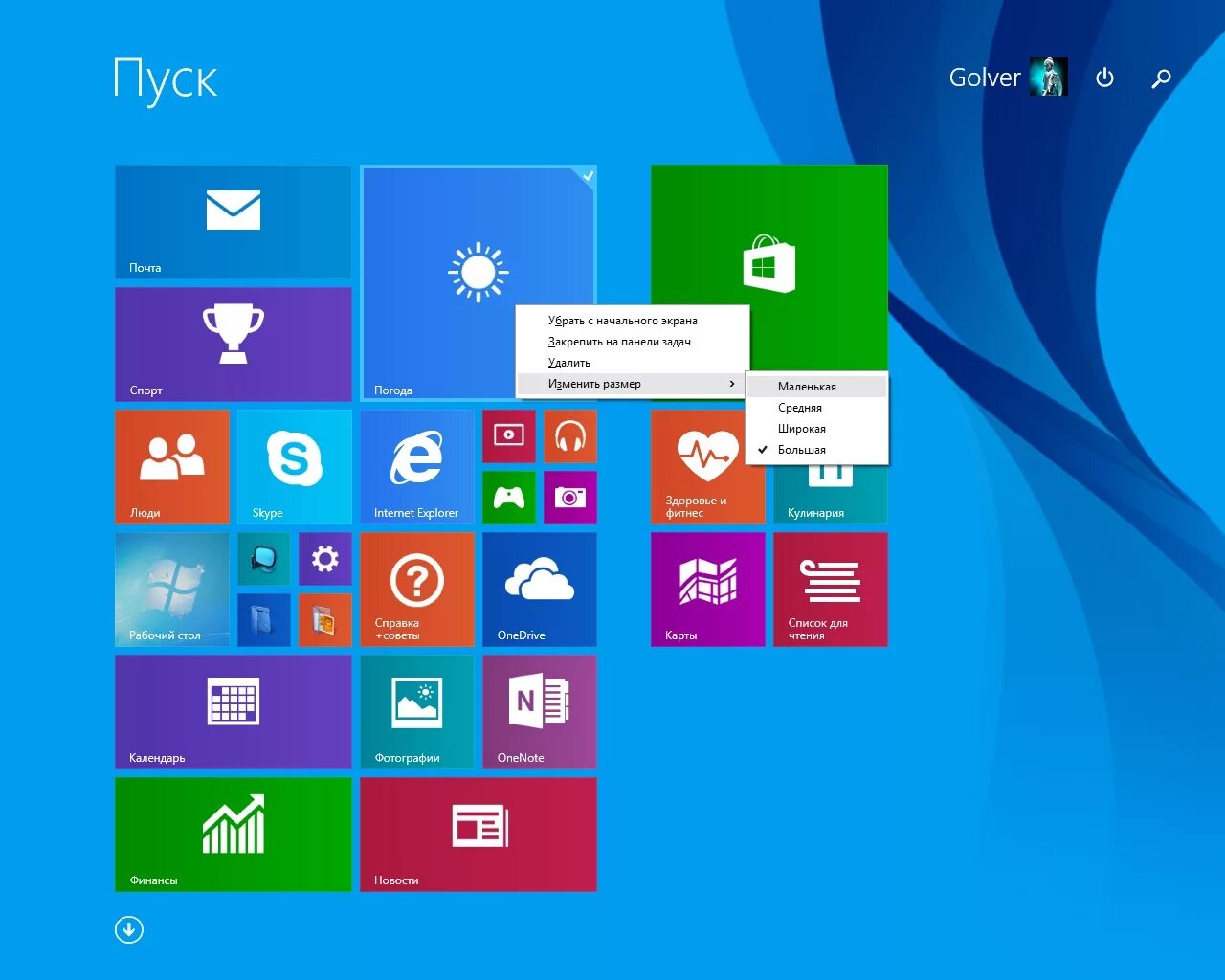Open the small Camera tile
Image resolution: width=1225 pixels, height=980 pixels.
(570, 498)
